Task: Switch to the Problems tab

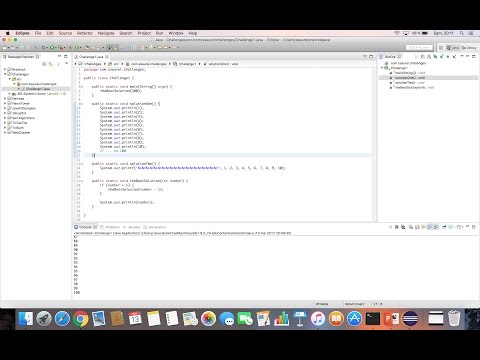Action: click(110, 227)
